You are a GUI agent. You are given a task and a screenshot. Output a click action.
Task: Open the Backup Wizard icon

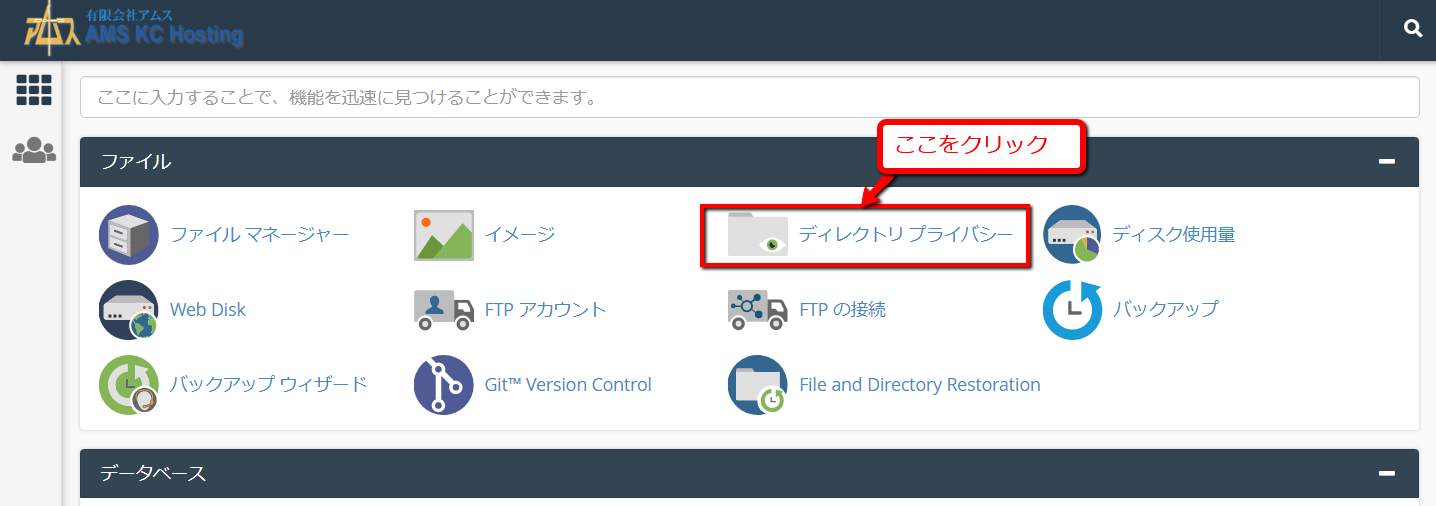[x=129, y=385]
